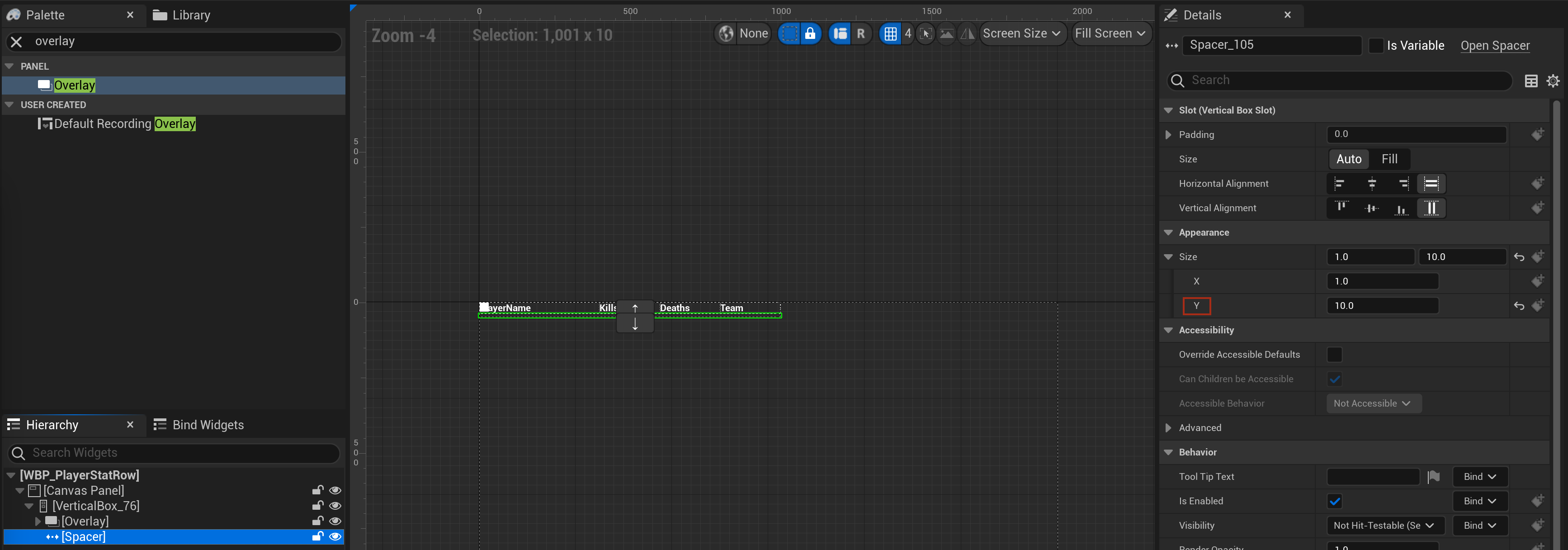Viewport: 1568px width, 550px height.
Task: Align horizontally left icon
Action: coord(1339,183)
